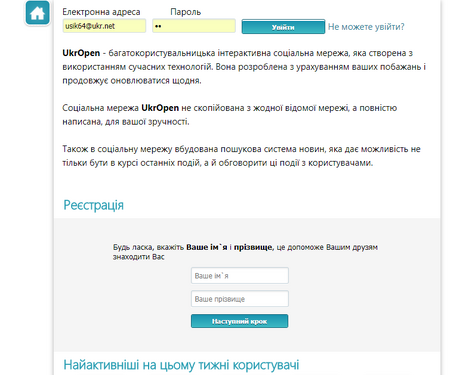Select the password input field

pos(194,26)
